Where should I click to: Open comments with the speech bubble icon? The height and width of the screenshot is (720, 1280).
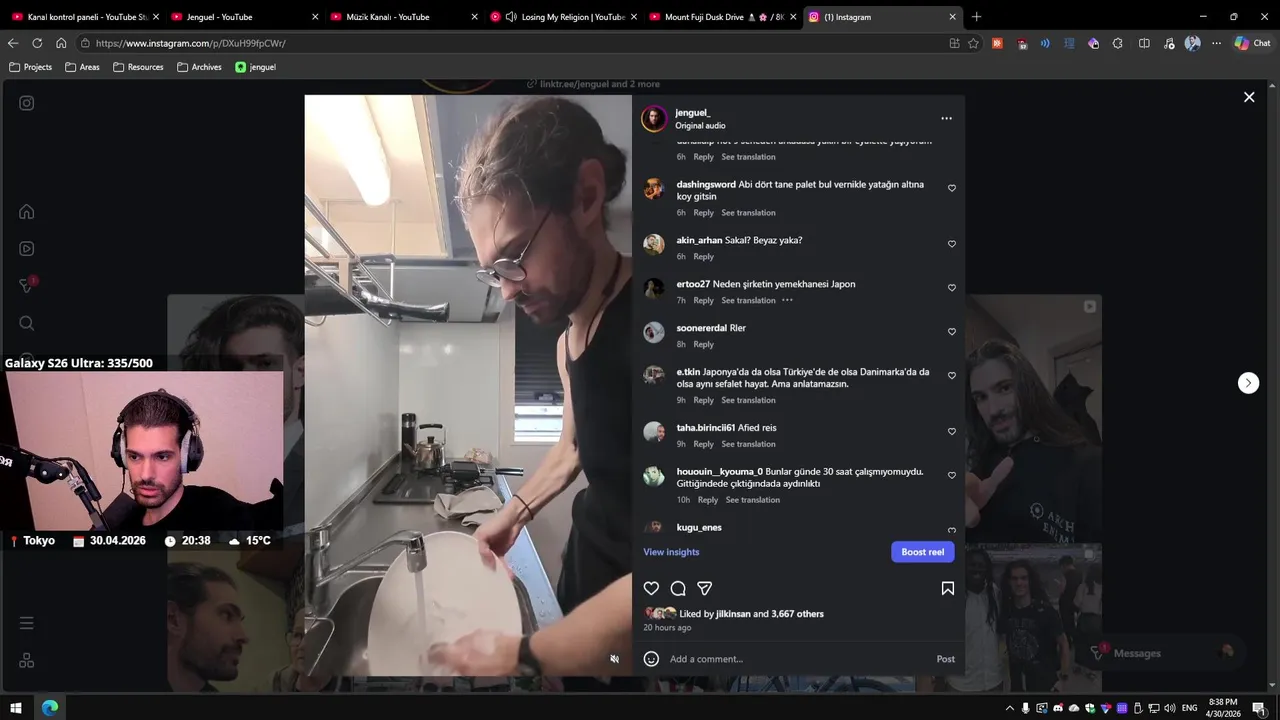click(678, 588)
